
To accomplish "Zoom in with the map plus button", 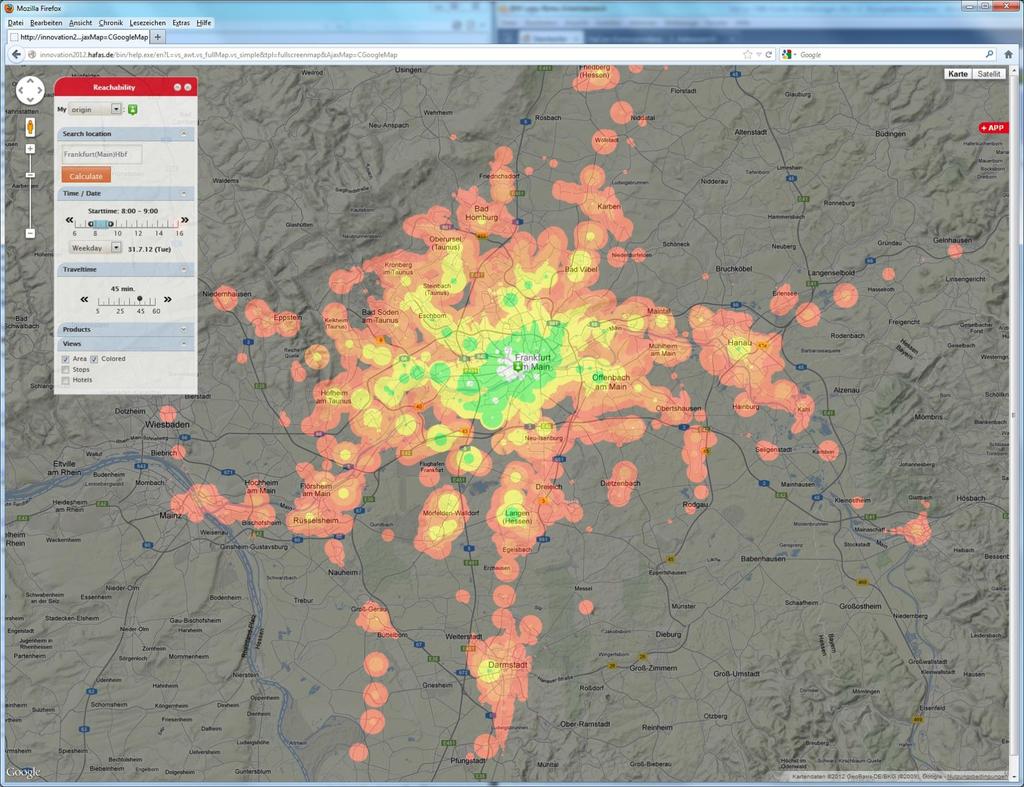I will 30,149.
